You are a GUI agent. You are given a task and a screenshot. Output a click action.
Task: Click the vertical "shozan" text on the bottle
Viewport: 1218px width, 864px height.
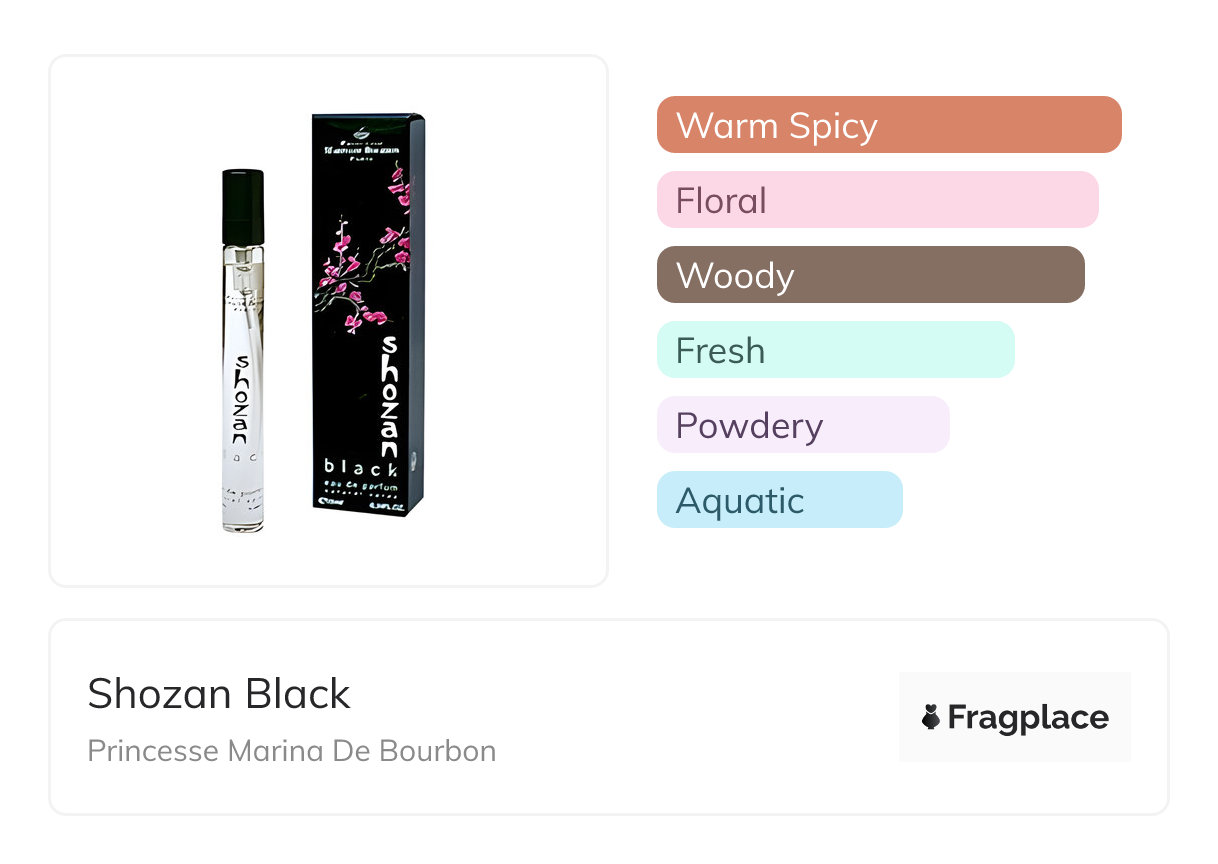(241, 400)
